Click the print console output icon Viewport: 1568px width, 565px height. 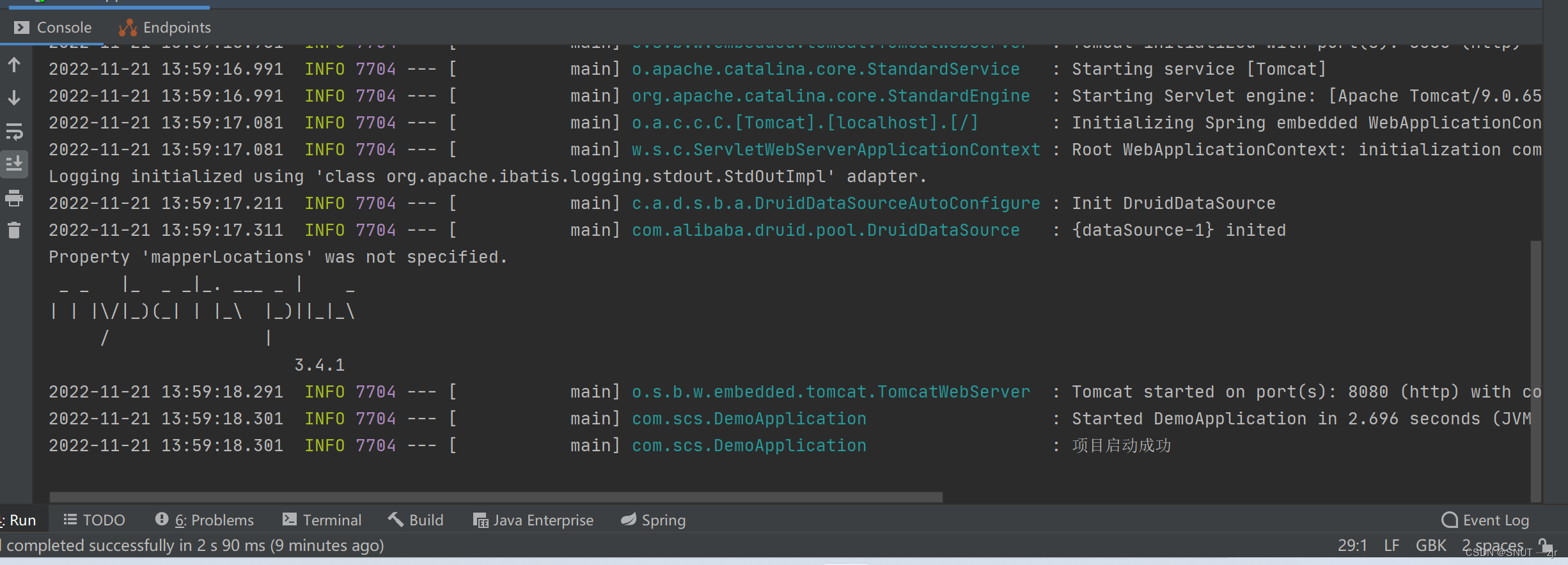[x=14, y=198]
